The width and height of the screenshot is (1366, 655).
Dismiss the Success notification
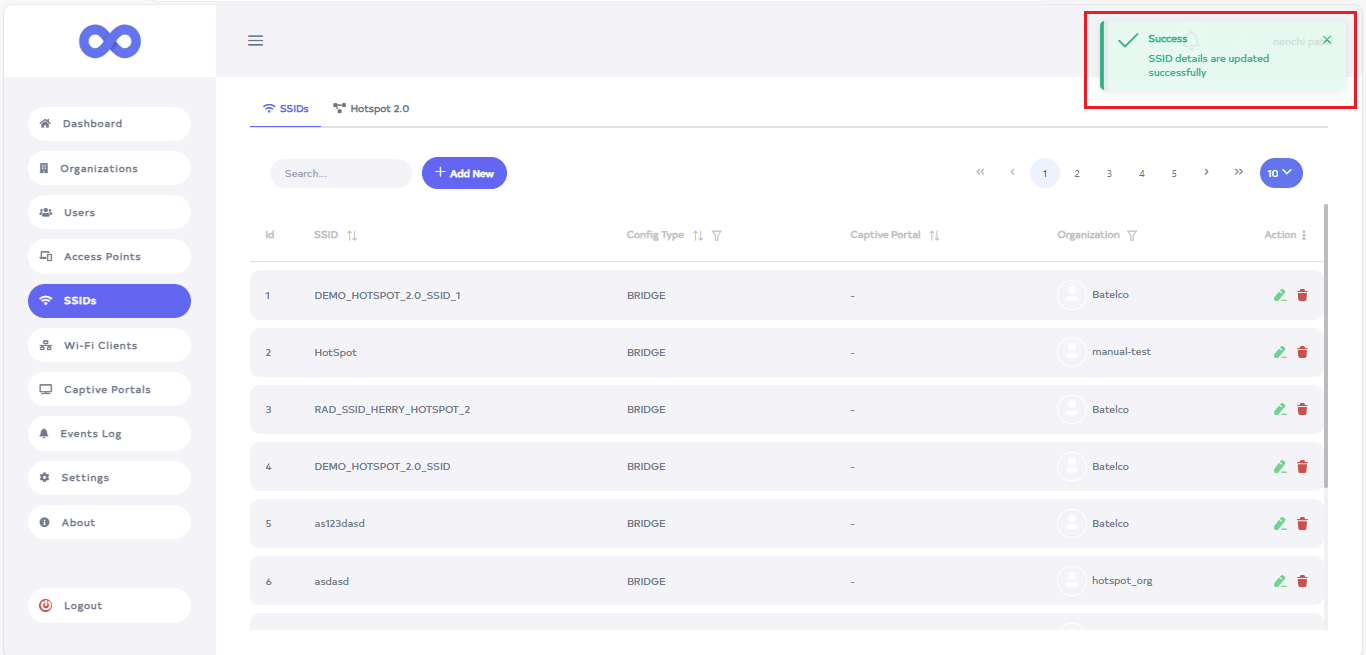(x=1327, y=40)
